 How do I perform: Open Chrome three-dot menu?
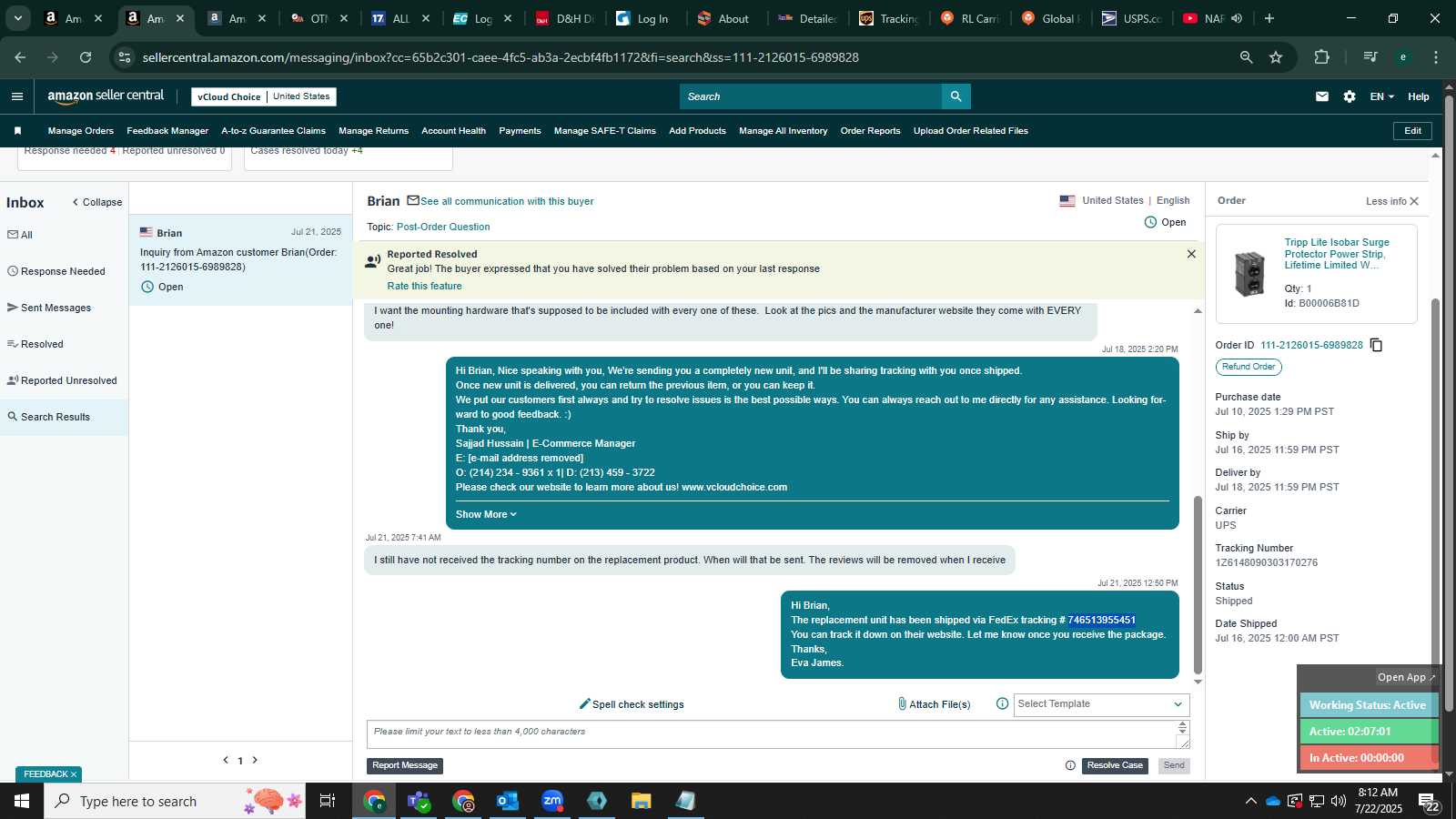pos(1436,57)
